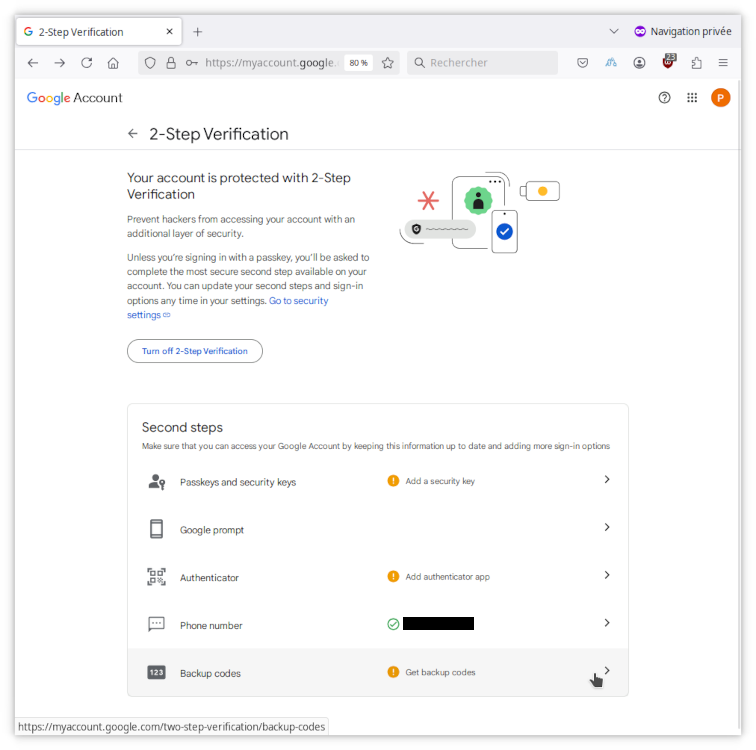Expand the Authenticator row chevron
This screenshot has width=756, height=750.
(x=607, y=575)
